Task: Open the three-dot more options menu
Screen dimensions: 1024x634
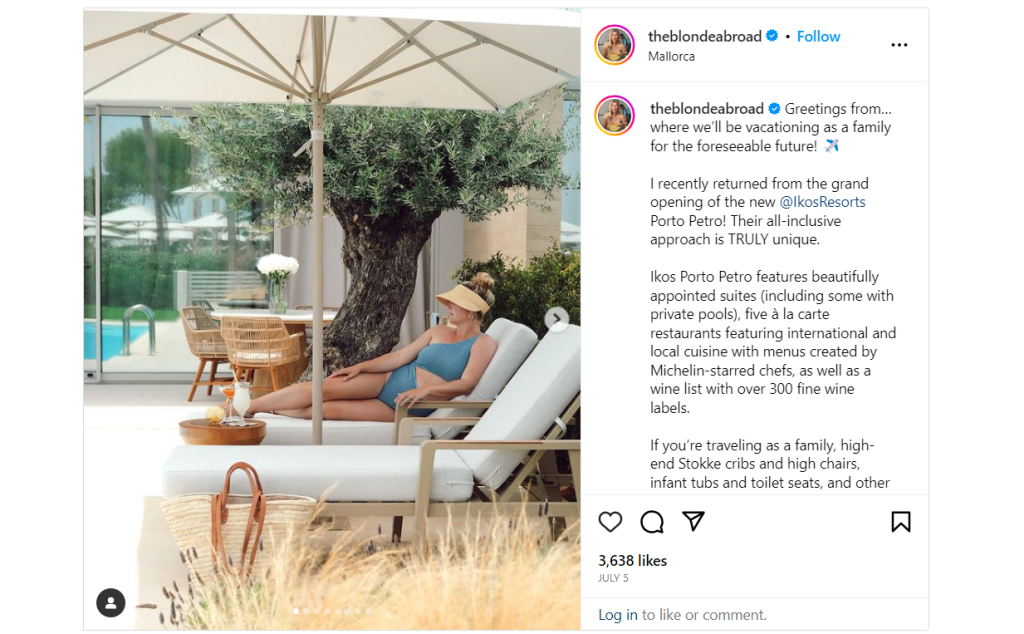Action: pos(899,45)
